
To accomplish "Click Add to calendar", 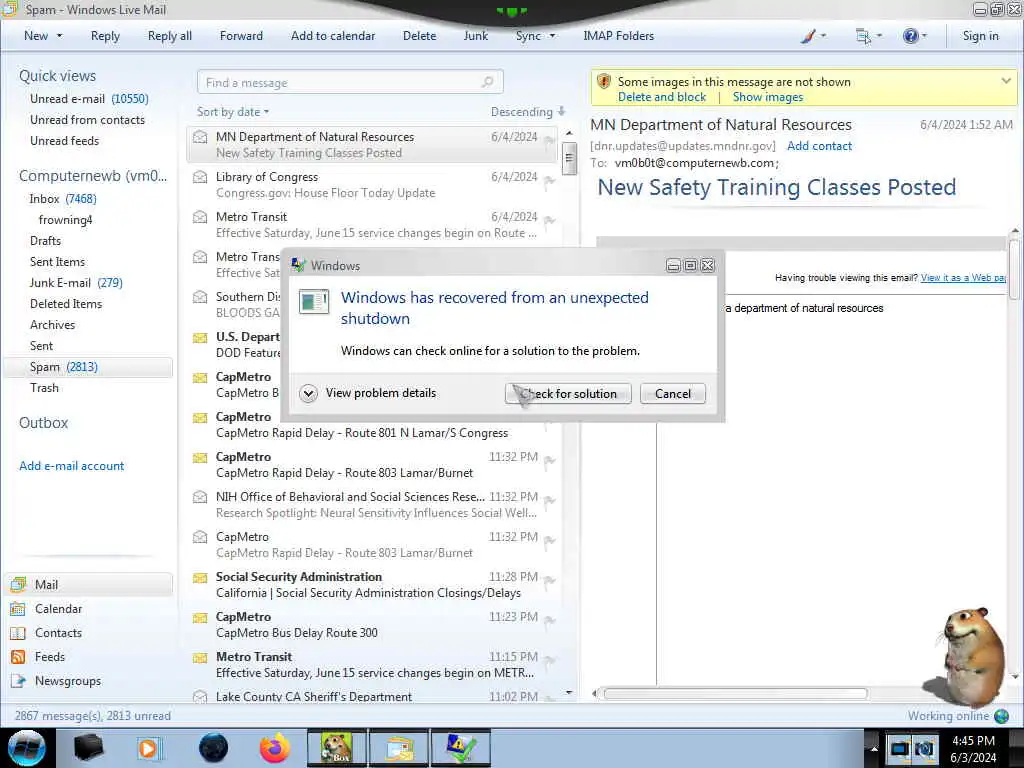I will click(333, 36).
